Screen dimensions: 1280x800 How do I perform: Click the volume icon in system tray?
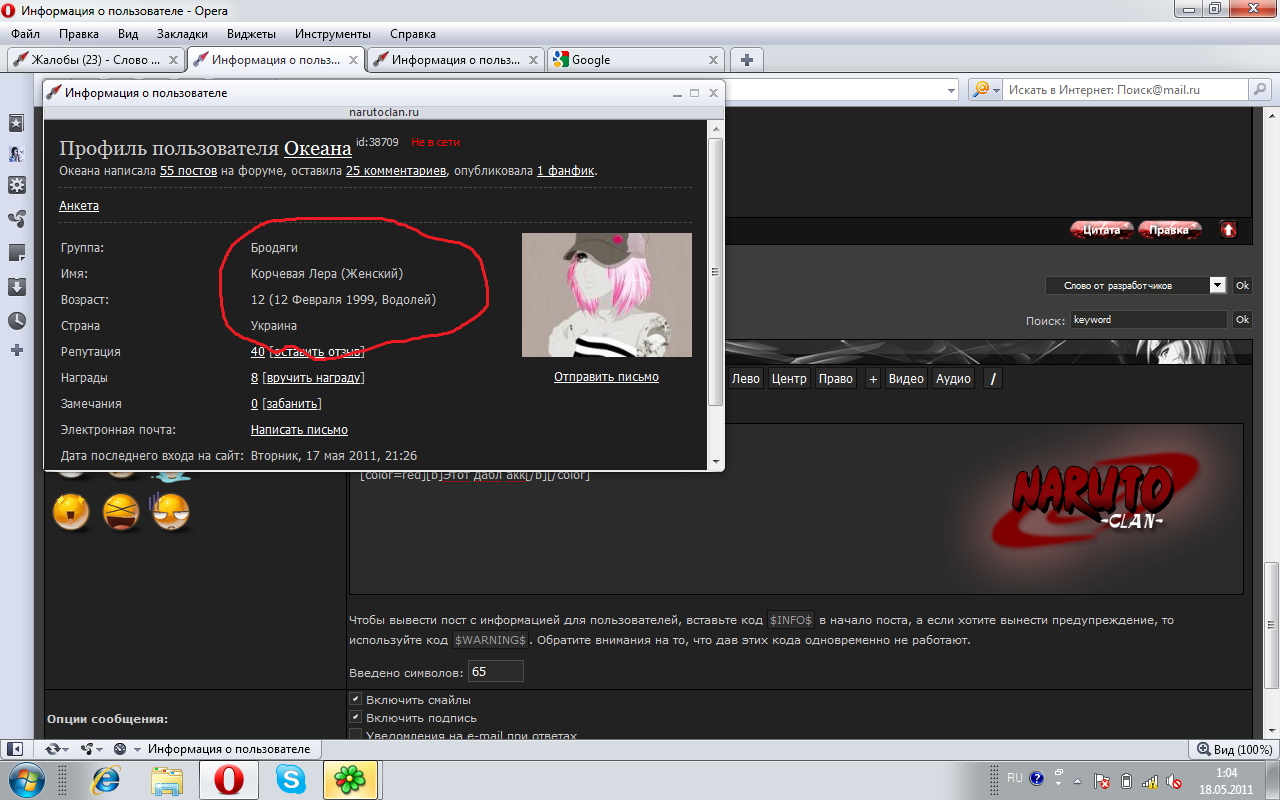tap(1175, 780)
